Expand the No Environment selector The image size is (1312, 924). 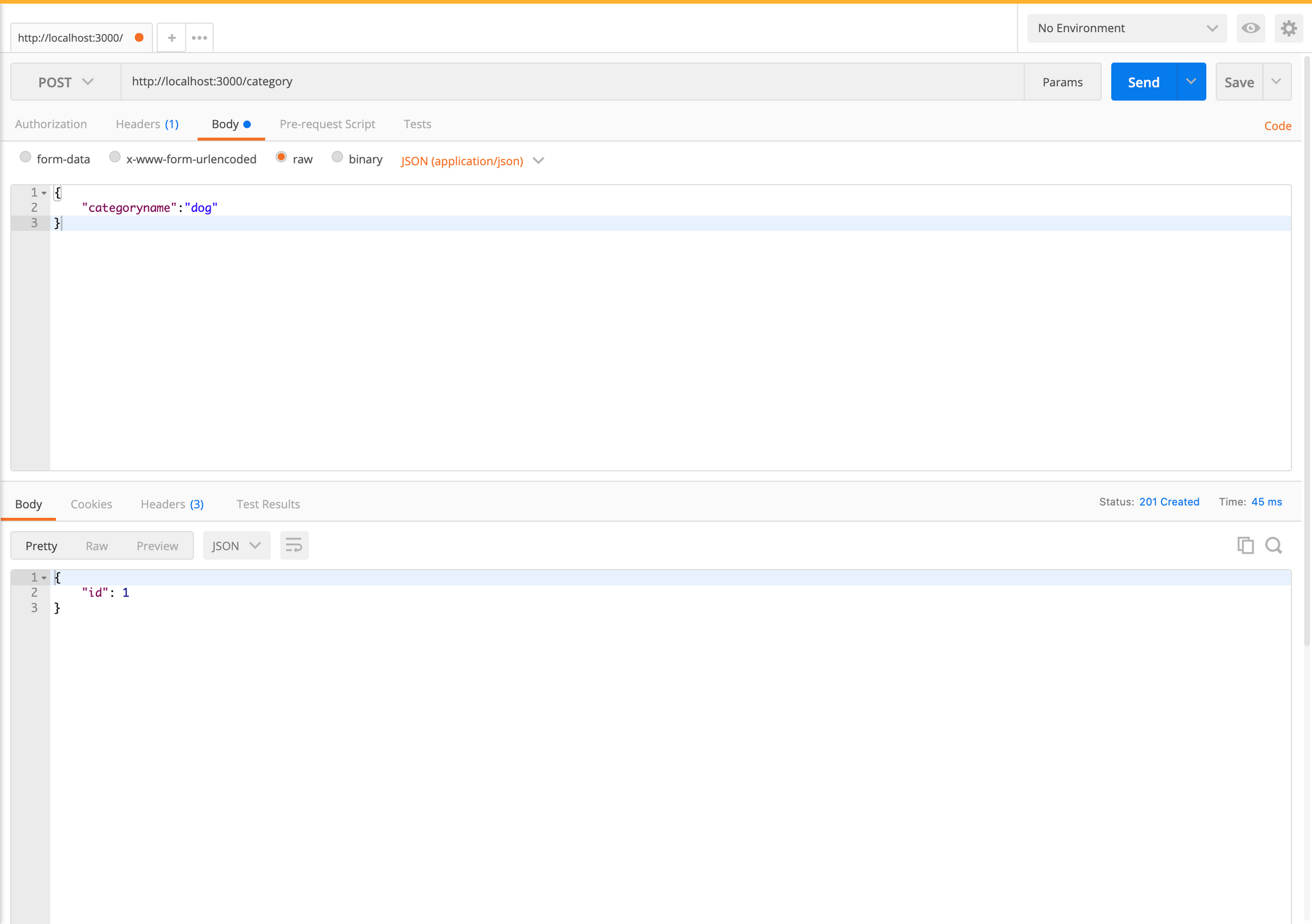point(1126,28)
